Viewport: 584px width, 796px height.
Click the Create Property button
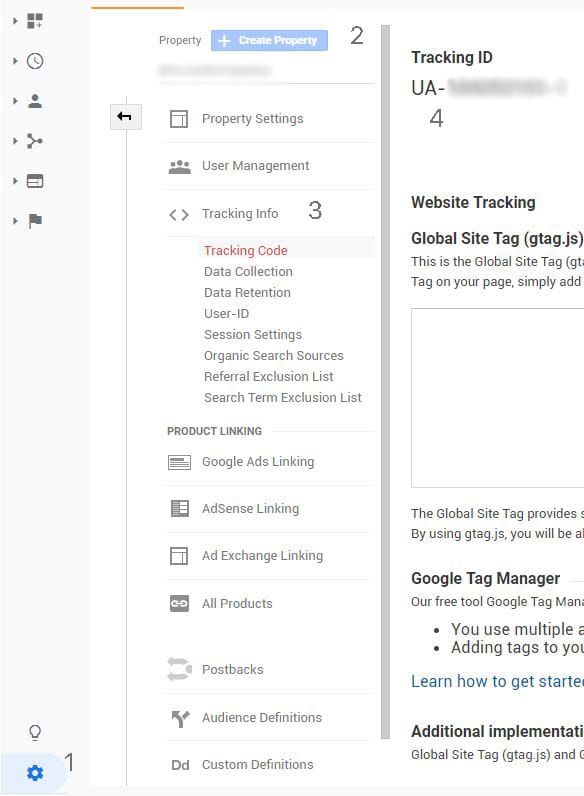pyautogui.click(x=269, y=41)
